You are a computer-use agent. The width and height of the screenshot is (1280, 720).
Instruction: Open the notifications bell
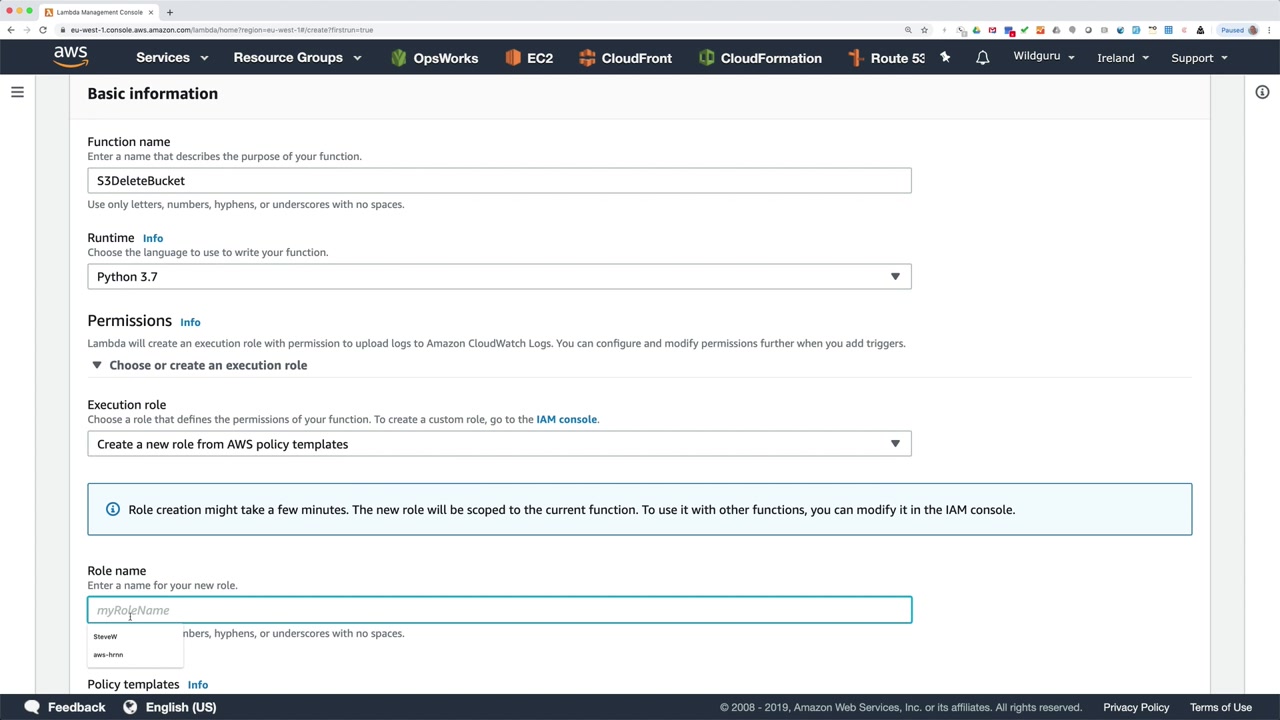pos(982,58)
